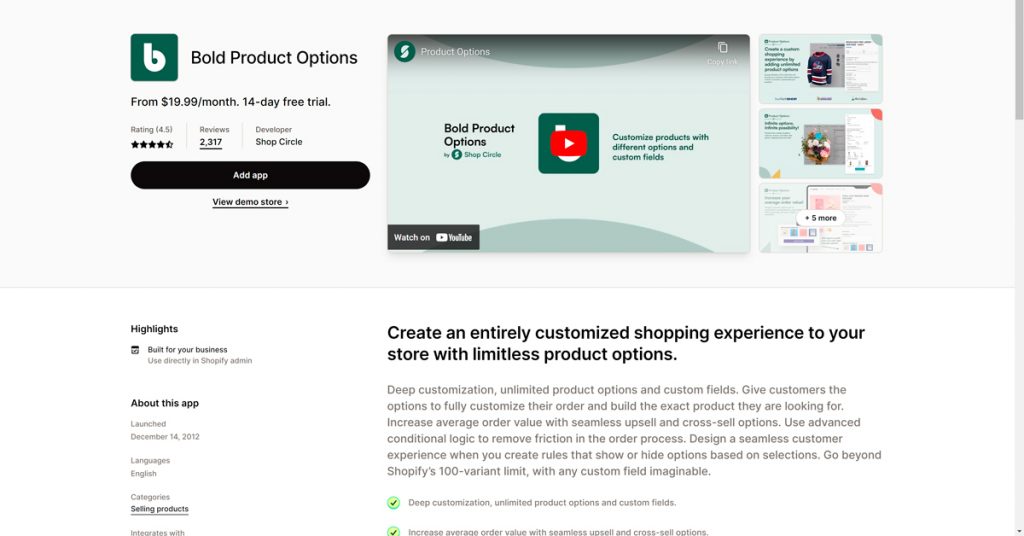Click the Add app button
This screenshot has width=1024, height=536.
(250, 175)
